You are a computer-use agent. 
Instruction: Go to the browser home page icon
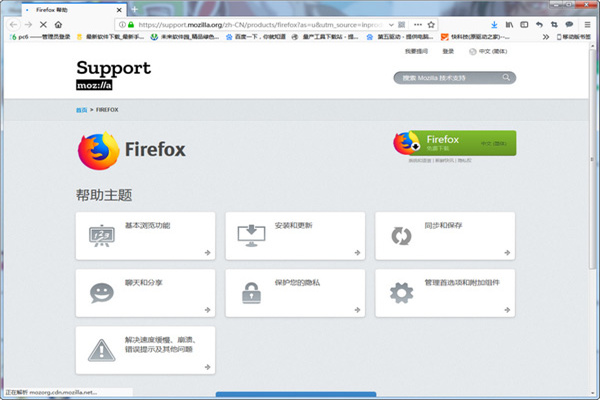58,24
